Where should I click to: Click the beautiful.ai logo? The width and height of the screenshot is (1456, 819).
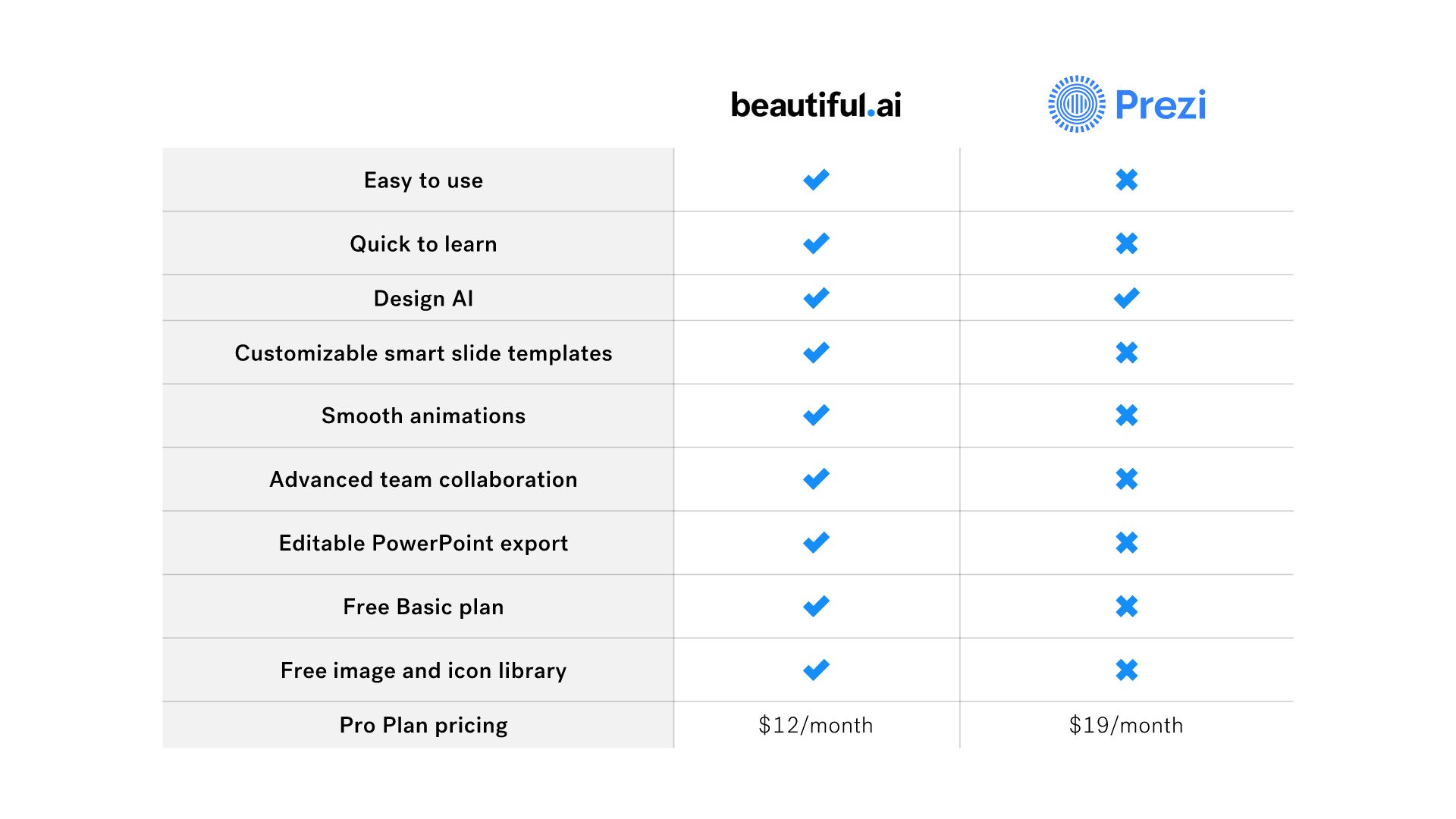pos(816,105)
